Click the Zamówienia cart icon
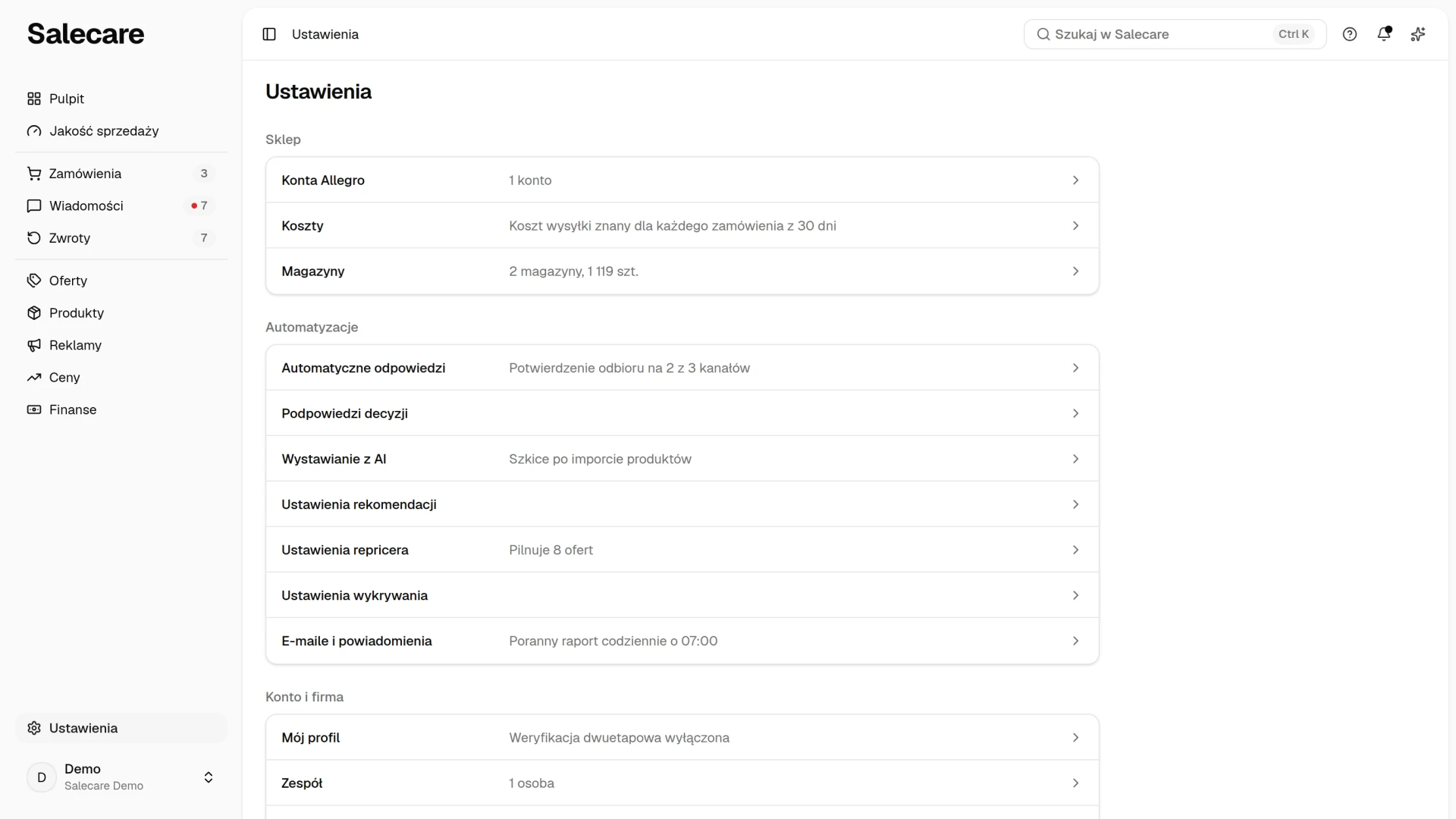This screenshot has width=1456, height=819. (x=34, y=174)
